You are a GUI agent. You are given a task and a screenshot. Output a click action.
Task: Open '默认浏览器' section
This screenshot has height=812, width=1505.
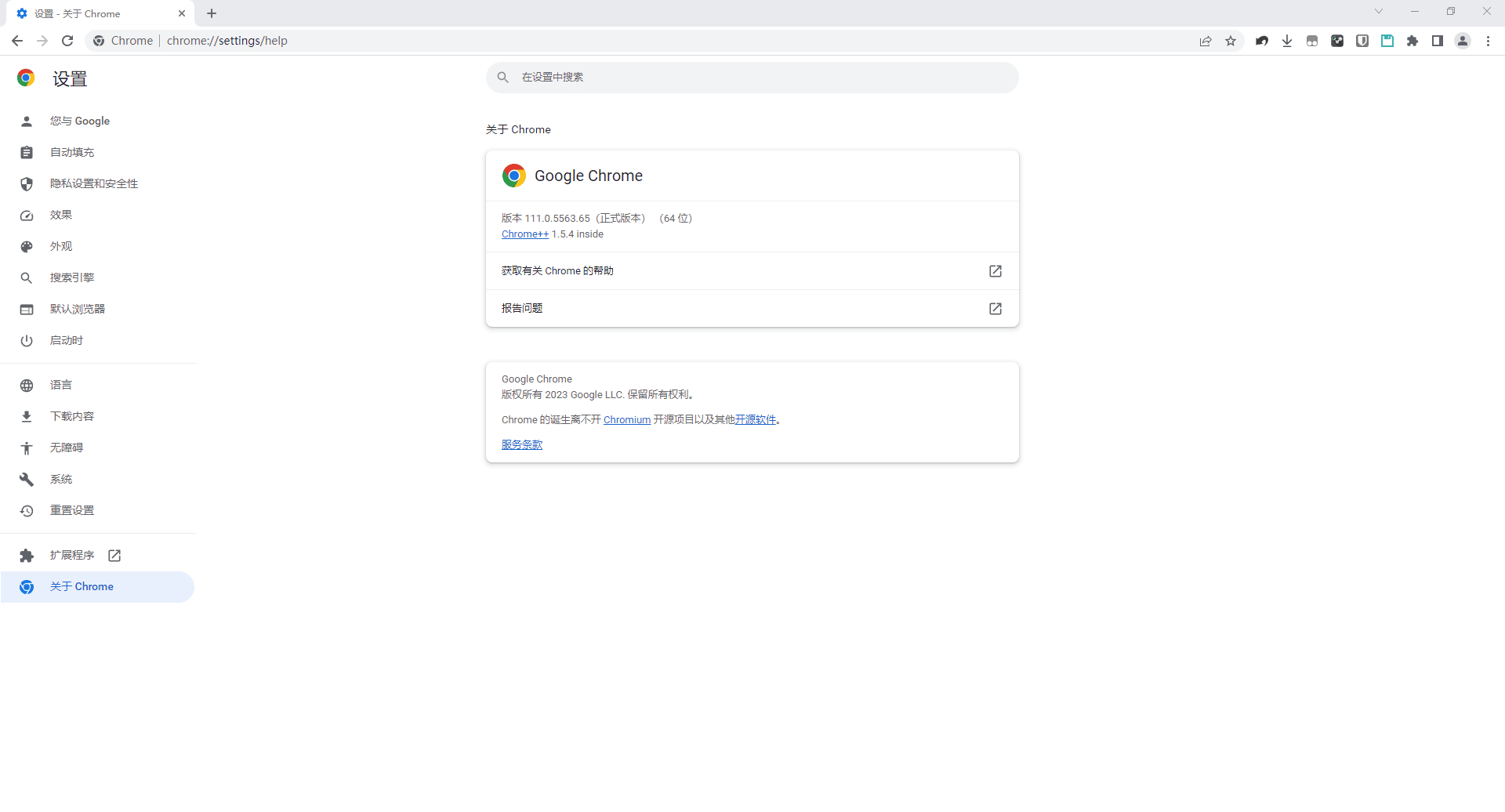[98, 309]
